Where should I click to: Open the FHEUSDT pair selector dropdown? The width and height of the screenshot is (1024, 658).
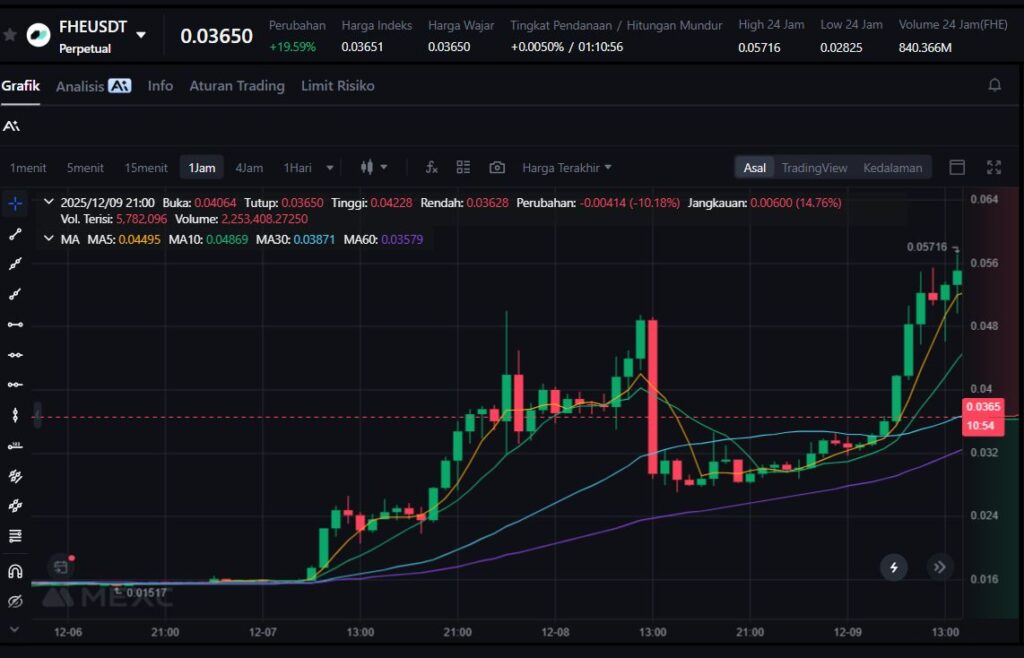coord(141,35)
